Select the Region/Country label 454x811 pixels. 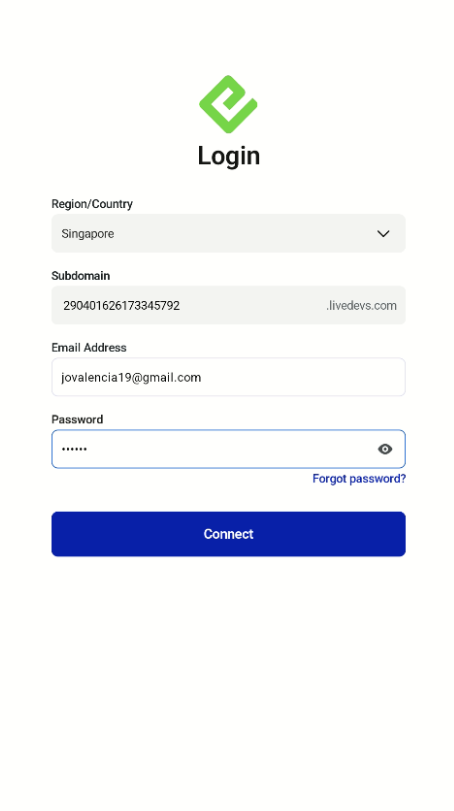point(92,204)
